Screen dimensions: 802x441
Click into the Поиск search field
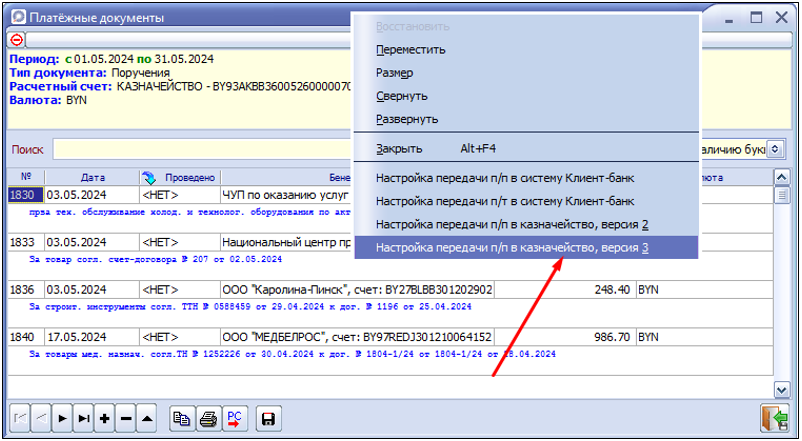coord(200,149)
